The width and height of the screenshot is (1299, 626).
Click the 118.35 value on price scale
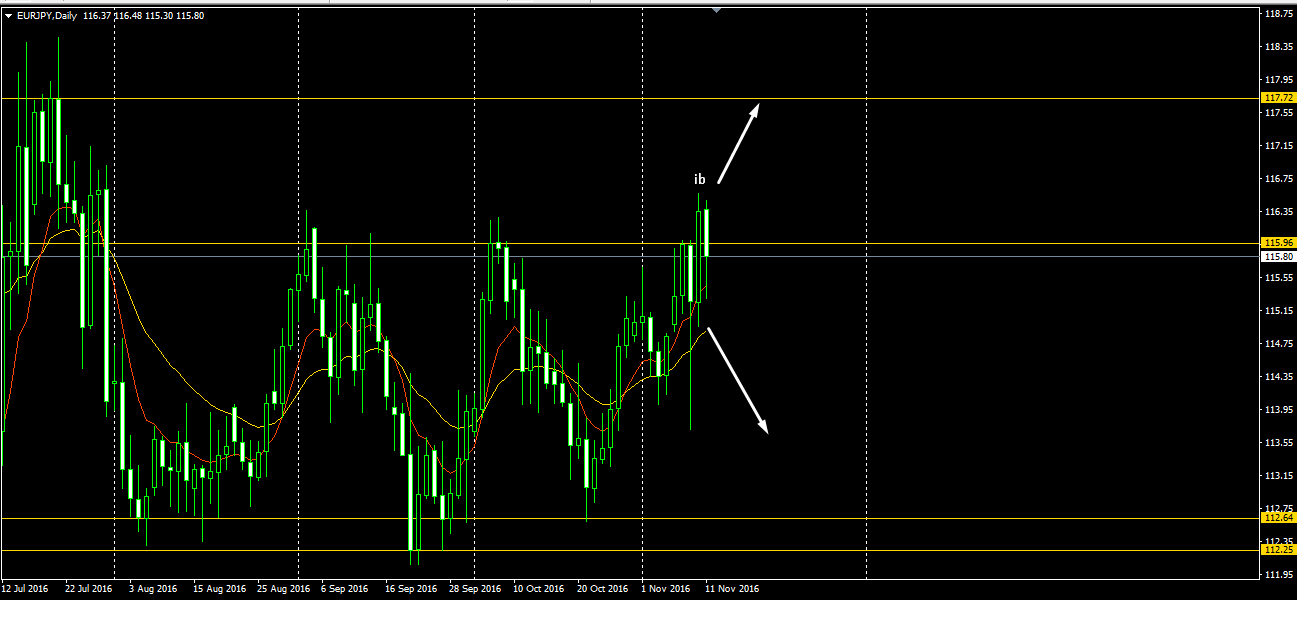pos(1279,47)
